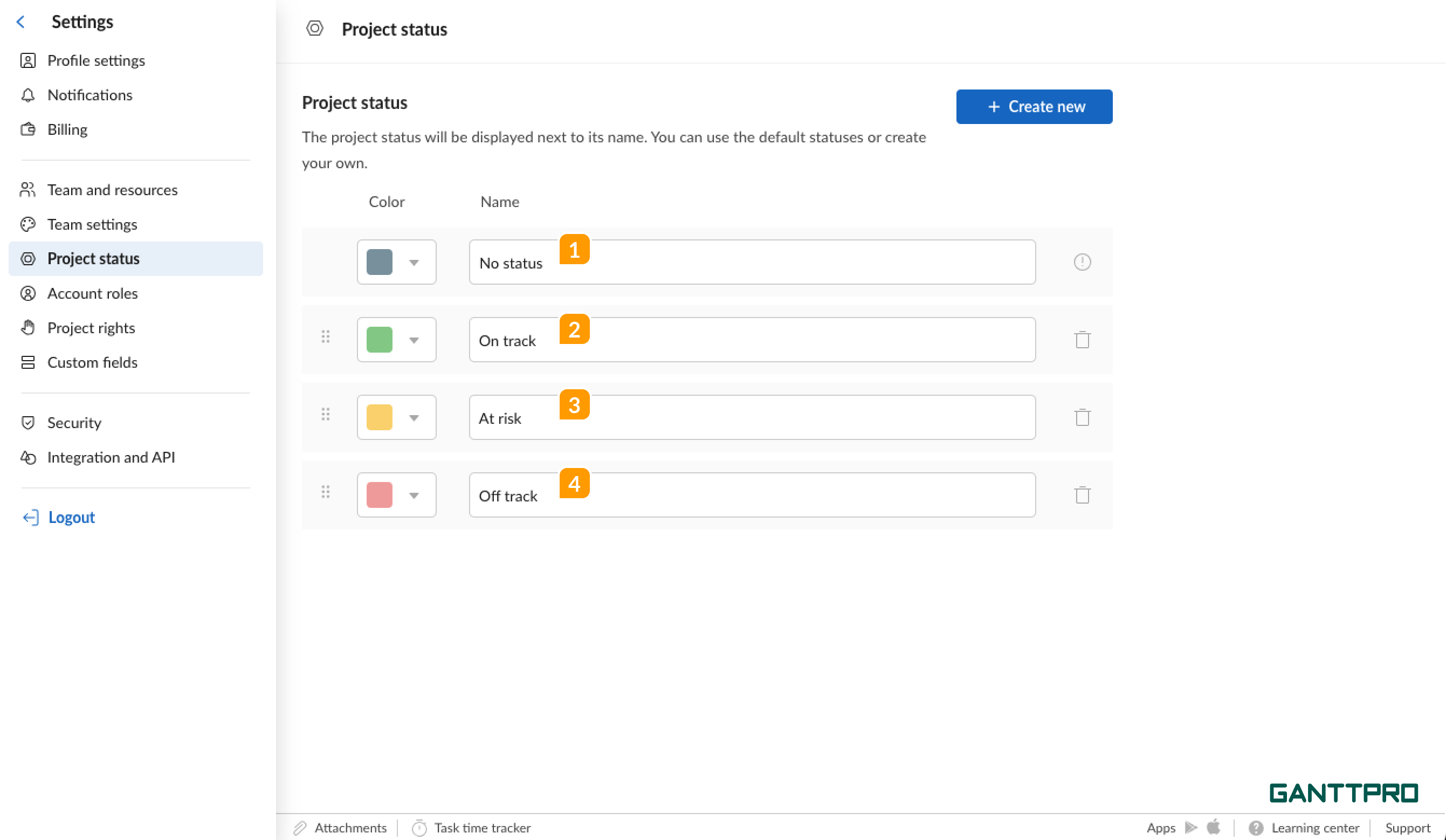This screenshot has height=840, width=1446.
Task: Click the warning icon beside No status
Action: point(1082,262)
